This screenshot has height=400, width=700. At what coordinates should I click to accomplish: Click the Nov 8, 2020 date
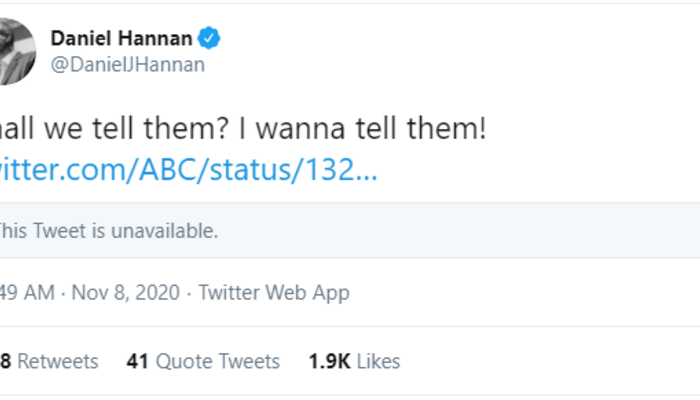tap(126, 293)
